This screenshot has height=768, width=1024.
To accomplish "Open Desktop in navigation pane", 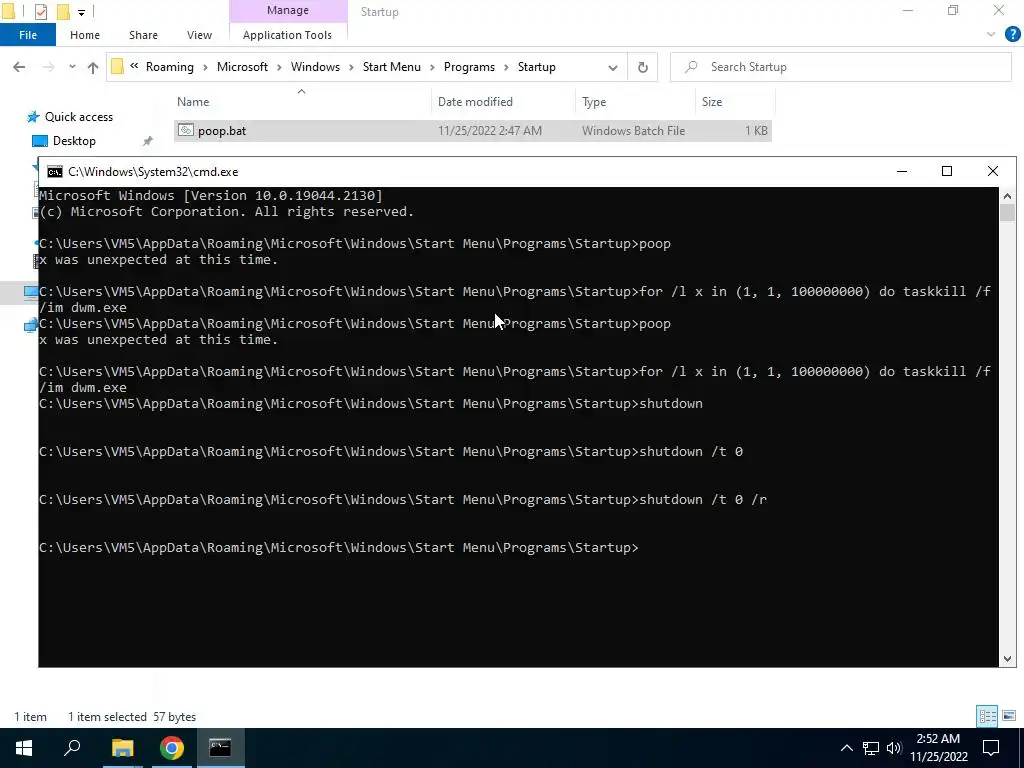I will pyautogui.click(x=74, y=141).
